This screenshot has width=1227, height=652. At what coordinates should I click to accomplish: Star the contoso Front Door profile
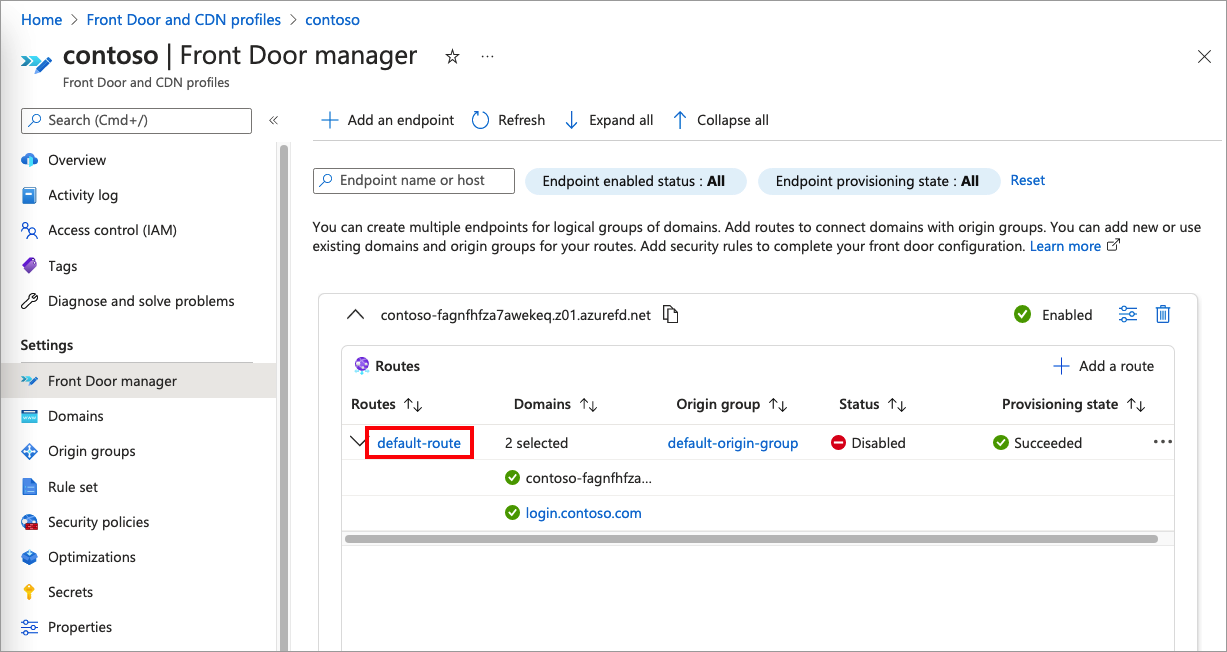(x=452, y=57)
